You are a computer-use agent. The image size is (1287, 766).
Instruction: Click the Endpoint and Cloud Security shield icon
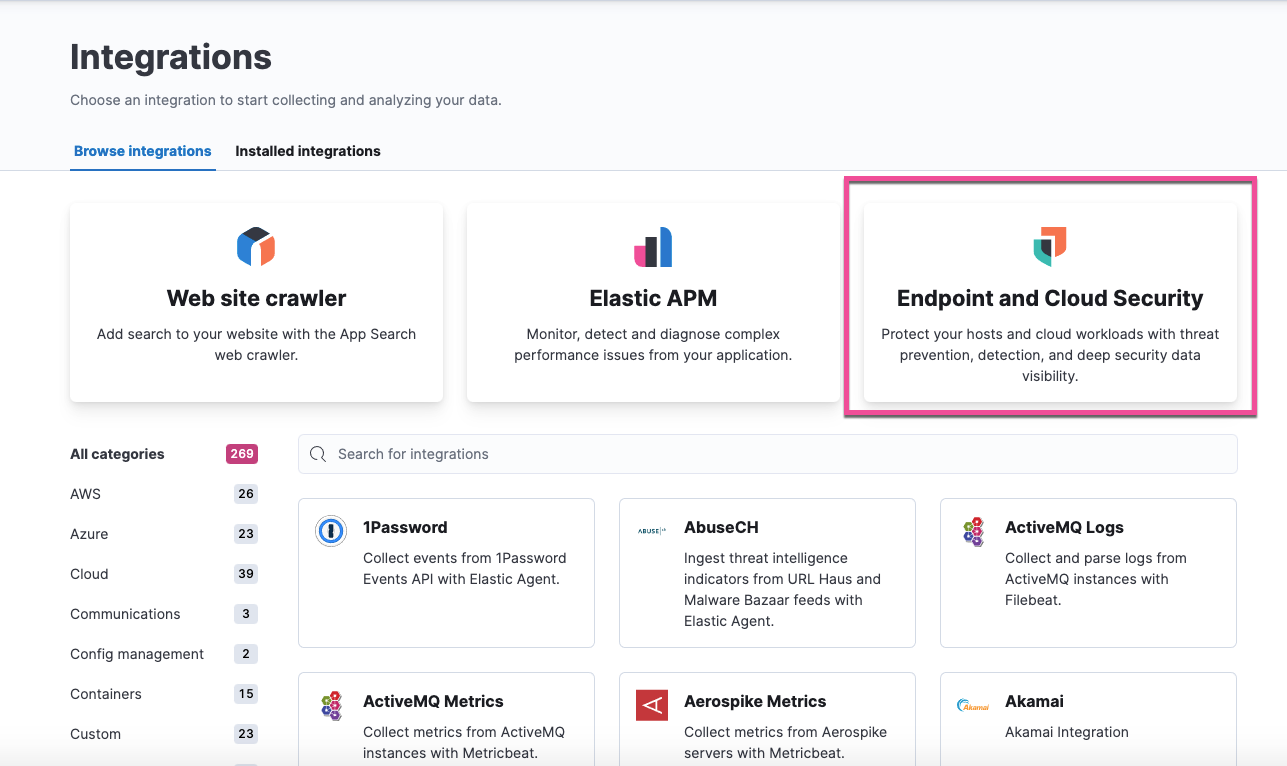1049,245
